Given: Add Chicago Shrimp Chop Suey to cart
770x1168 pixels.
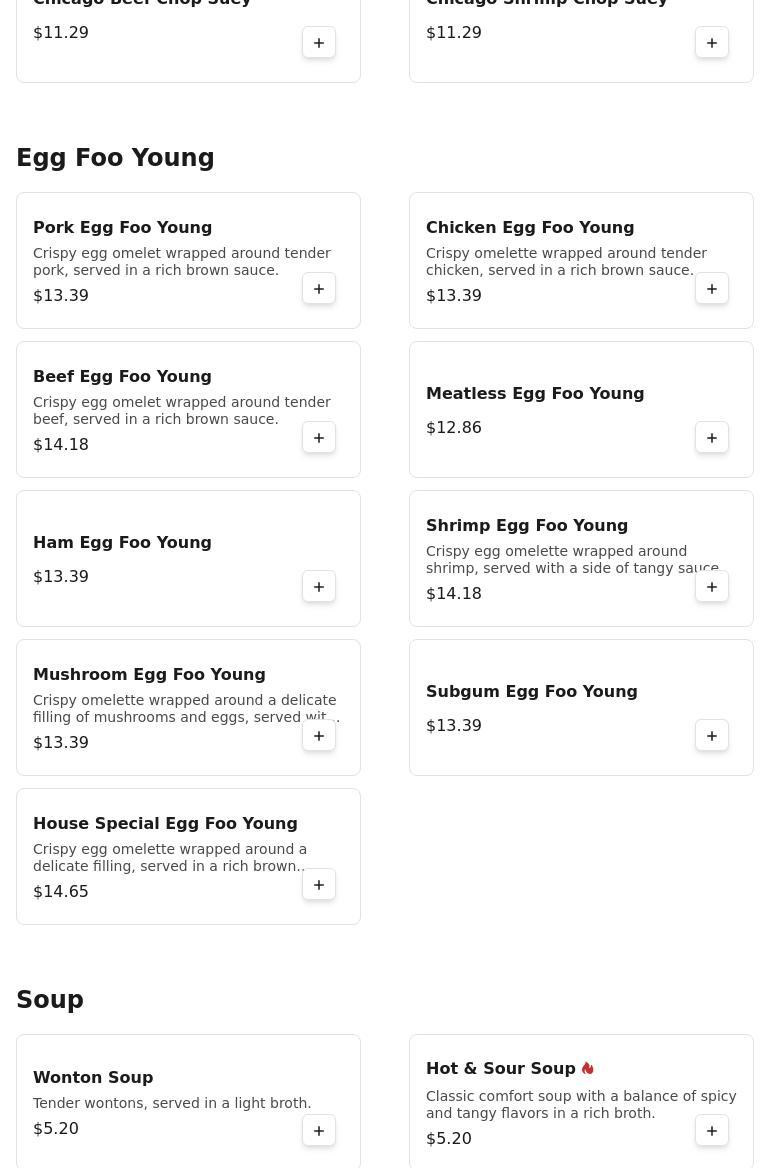Looking at the screenshot, I should pyautogui.click(x=712, y=43).
